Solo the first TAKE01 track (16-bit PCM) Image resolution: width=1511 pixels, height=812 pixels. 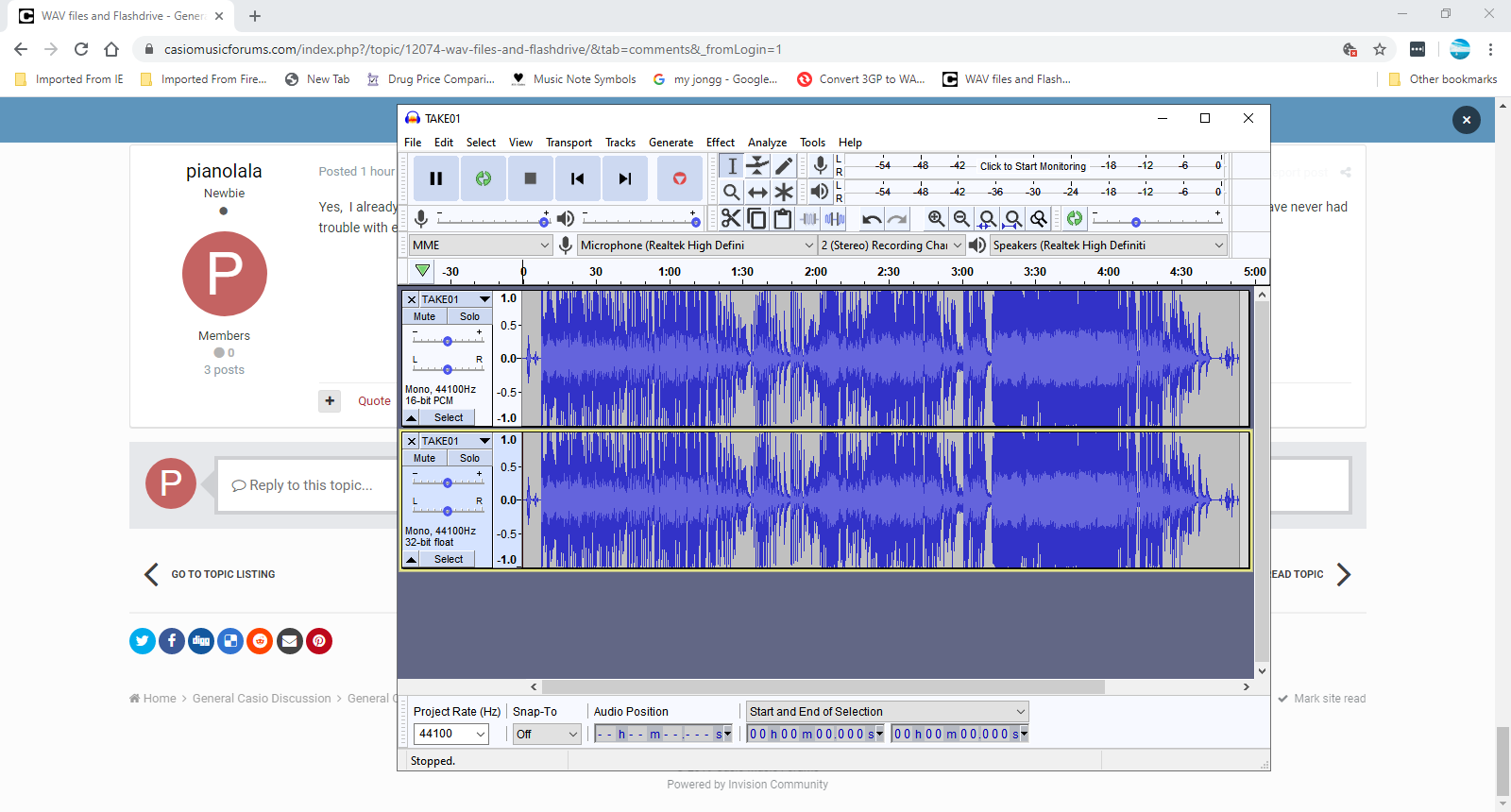469,316
